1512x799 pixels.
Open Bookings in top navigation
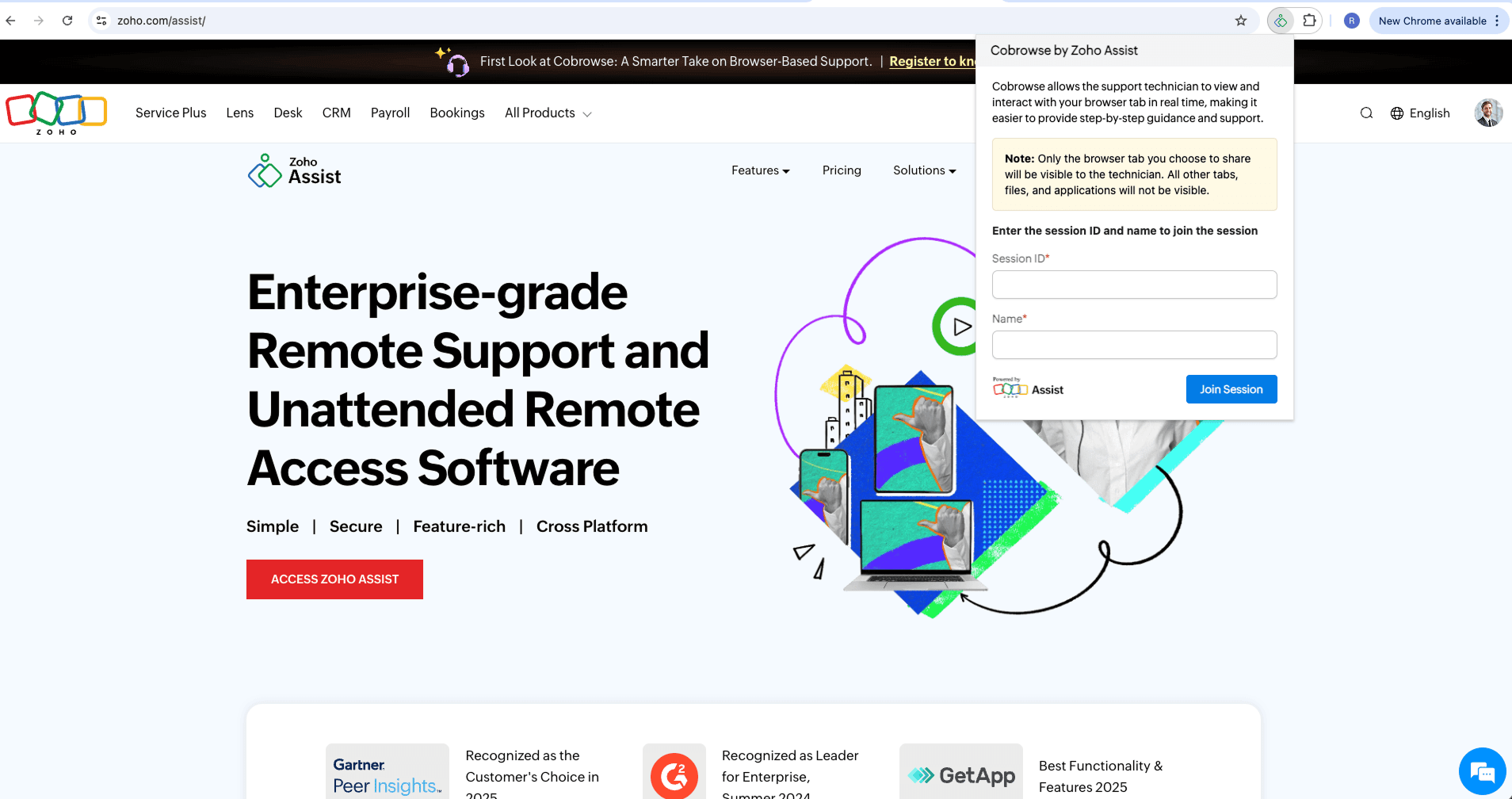click(457, 113)
